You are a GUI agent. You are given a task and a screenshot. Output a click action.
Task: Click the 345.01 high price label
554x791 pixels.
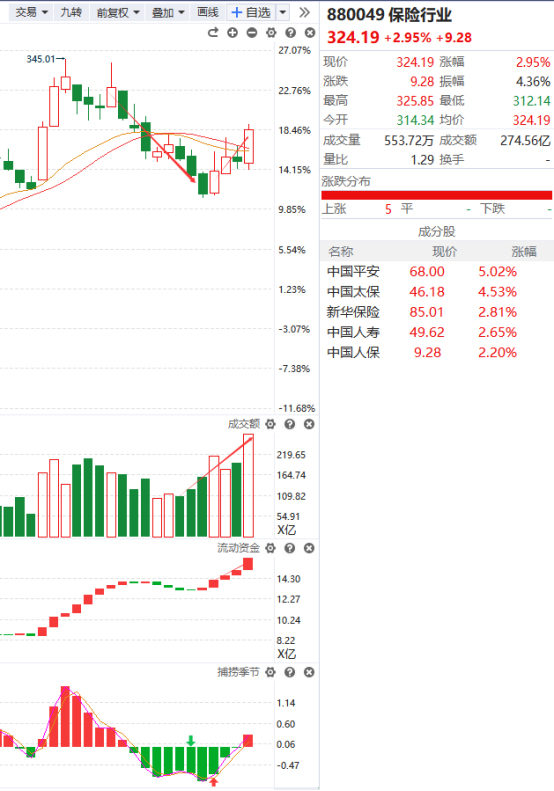click(x=41, y=59)
